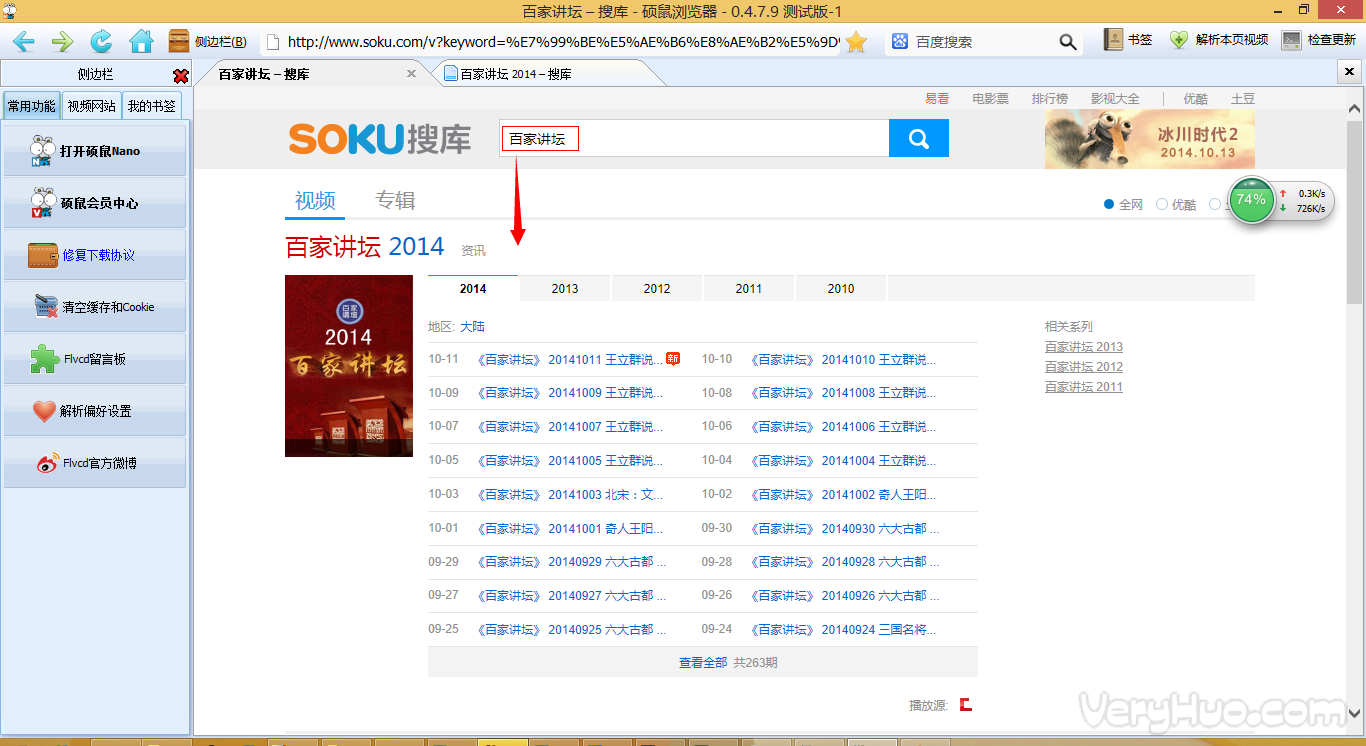Open episode 20140930 六大古都
The image size is (1366, 746).
[x=845, y=529]
